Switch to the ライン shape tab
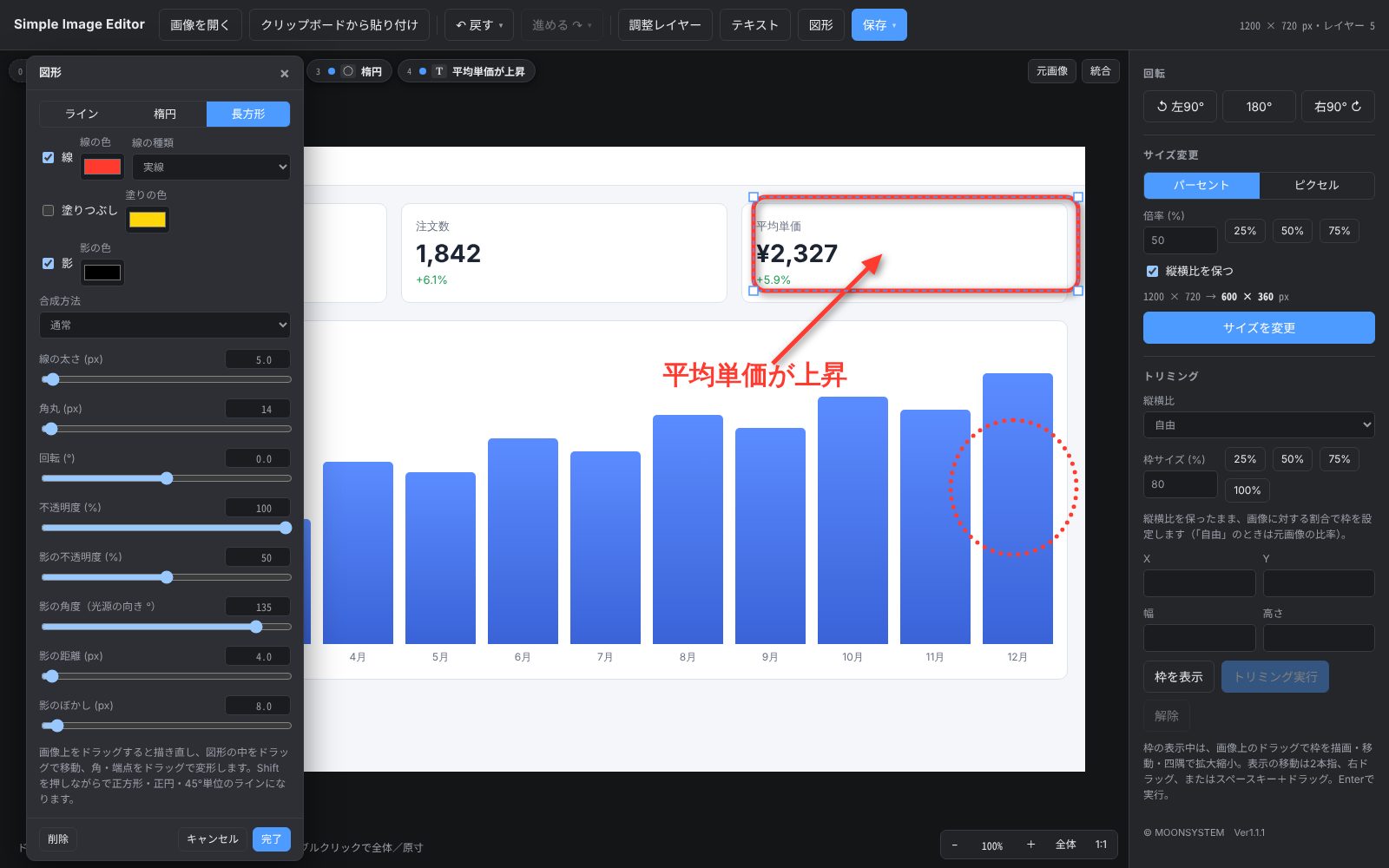1389x868 pixels. 82,114
